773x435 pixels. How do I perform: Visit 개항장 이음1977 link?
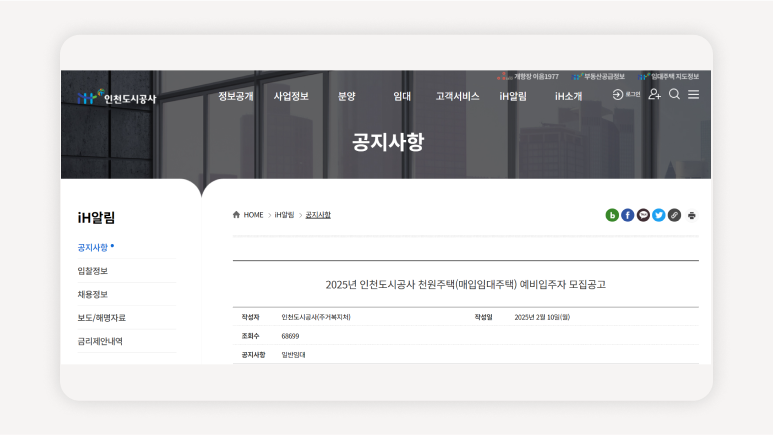528,76
